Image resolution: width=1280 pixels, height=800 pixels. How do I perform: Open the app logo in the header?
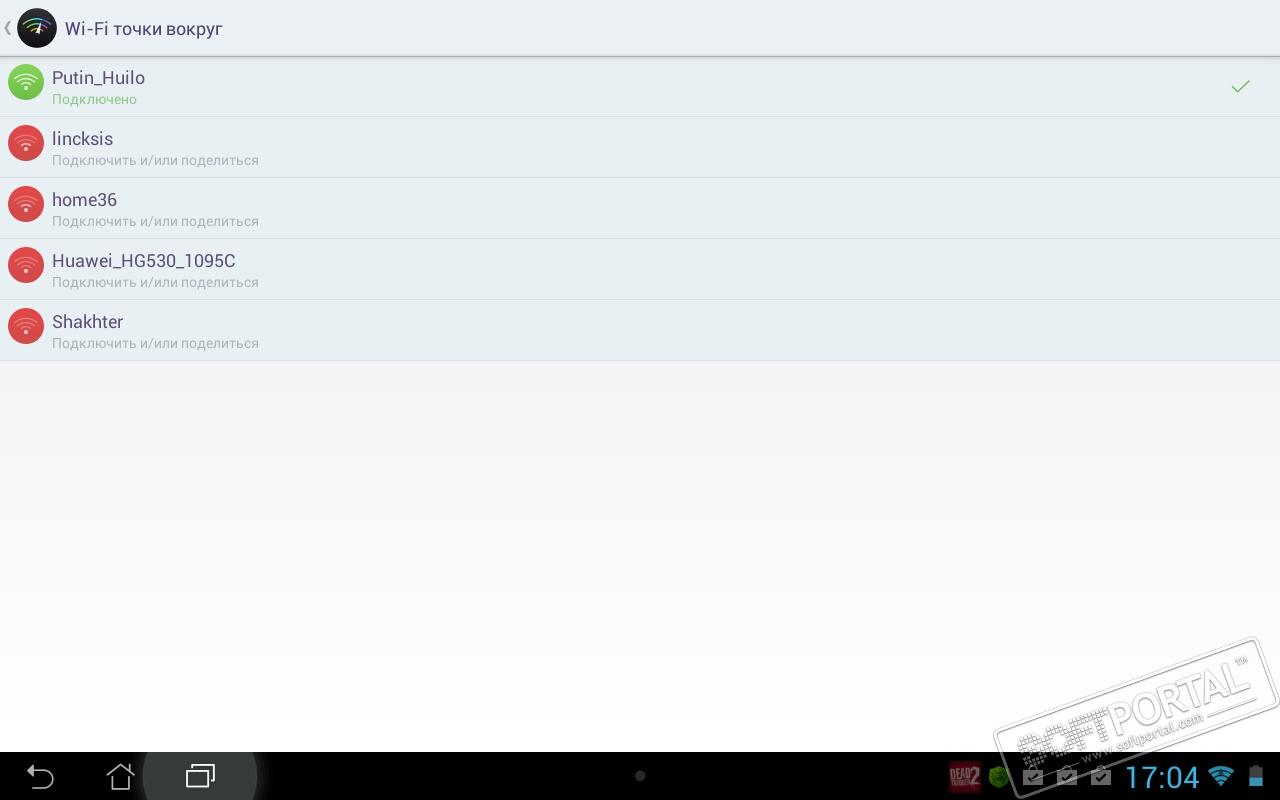point(37,28)
